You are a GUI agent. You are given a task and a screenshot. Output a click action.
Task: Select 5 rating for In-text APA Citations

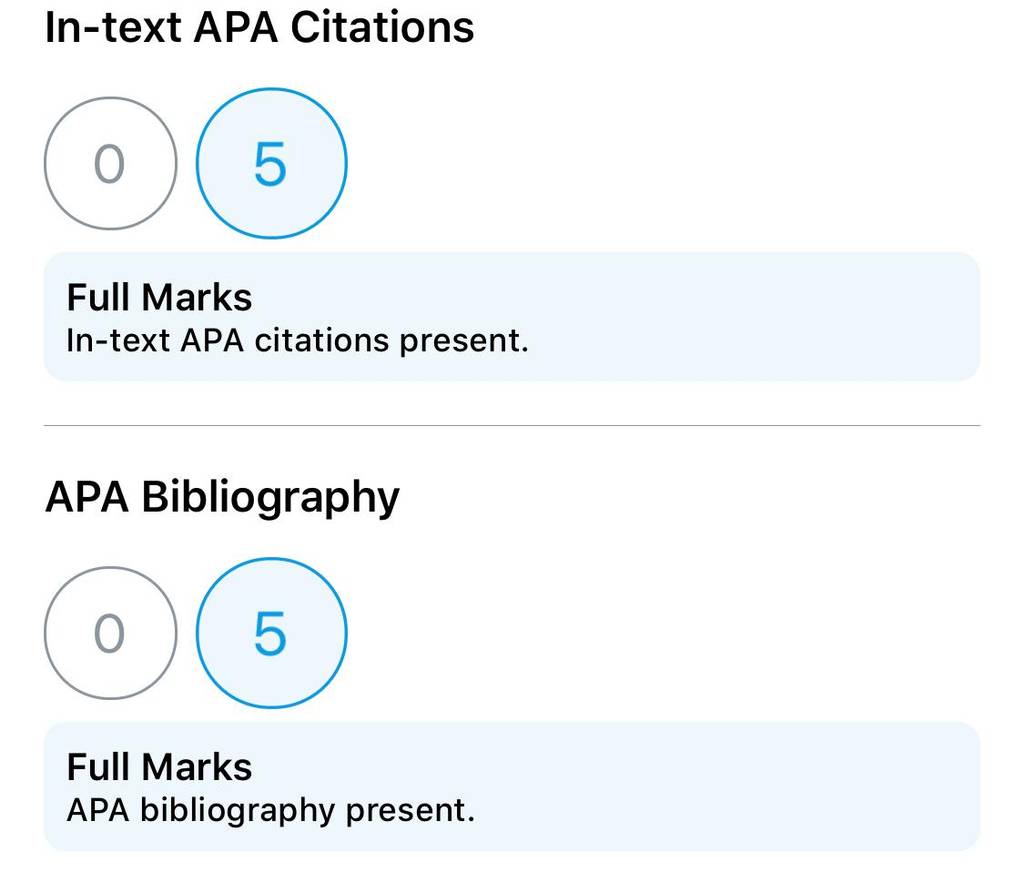point(271,163)
